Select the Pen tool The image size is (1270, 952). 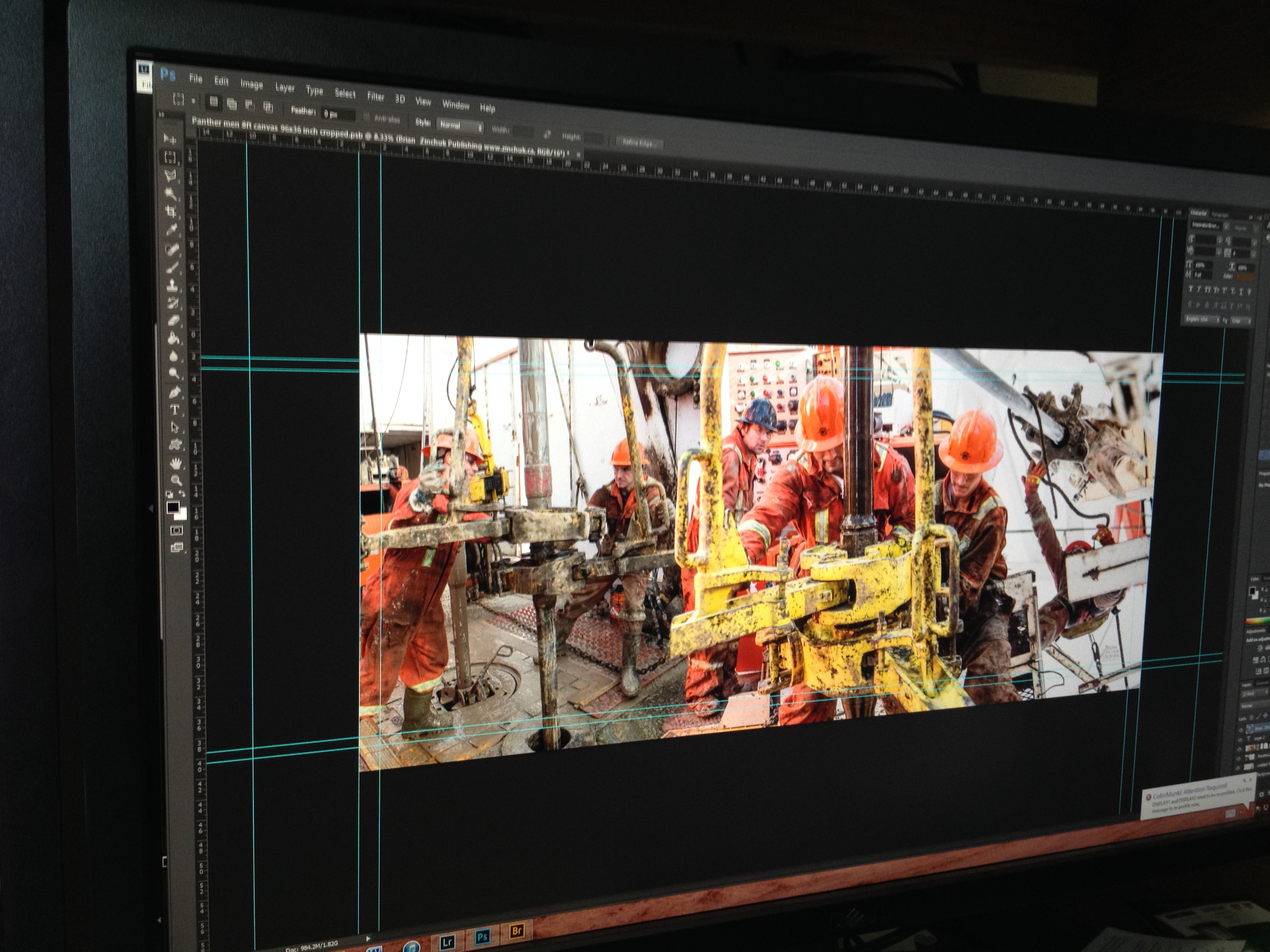point(175,392)
